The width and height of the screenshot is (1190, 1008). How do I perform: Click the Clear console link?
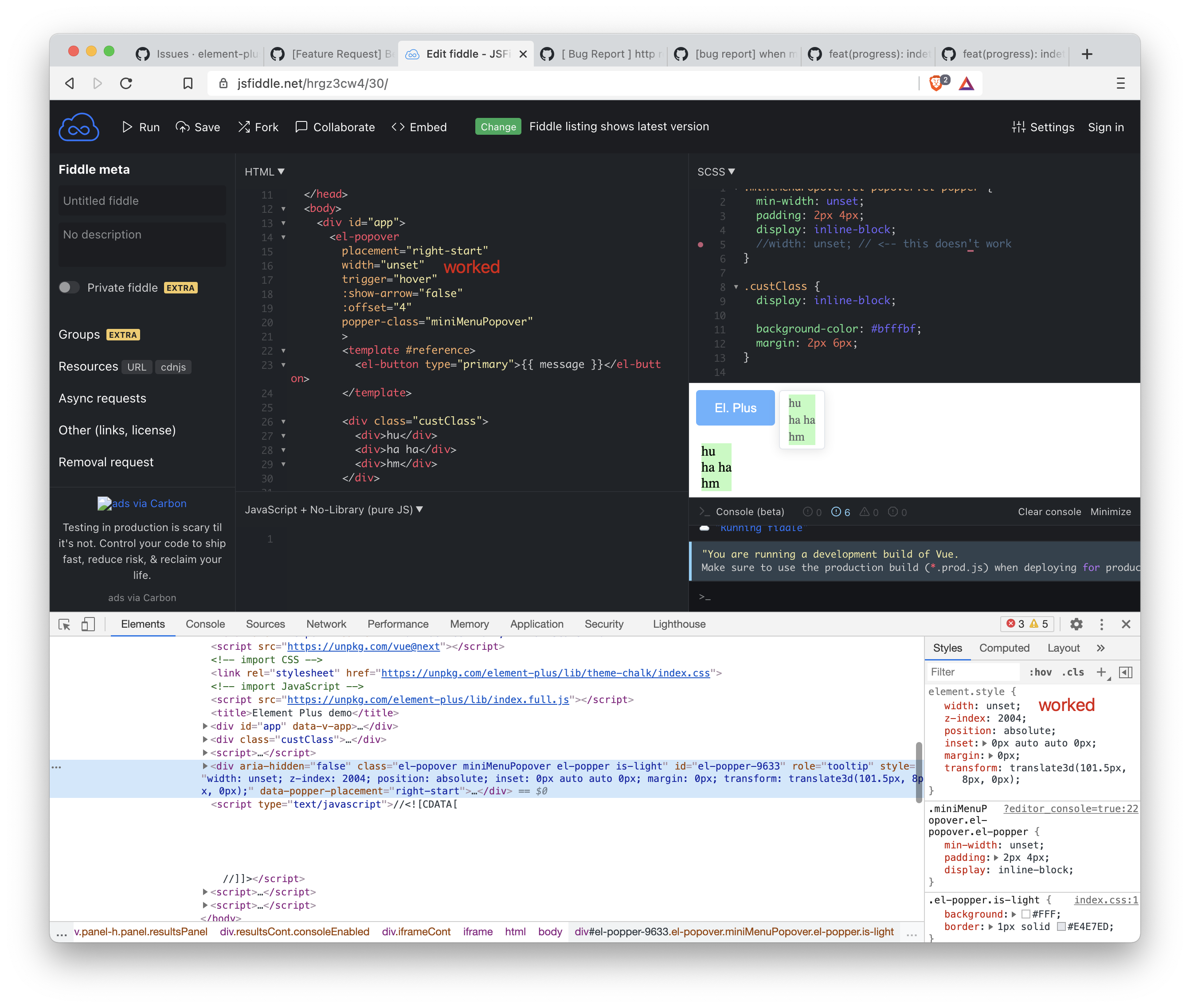pos(1049,512)
